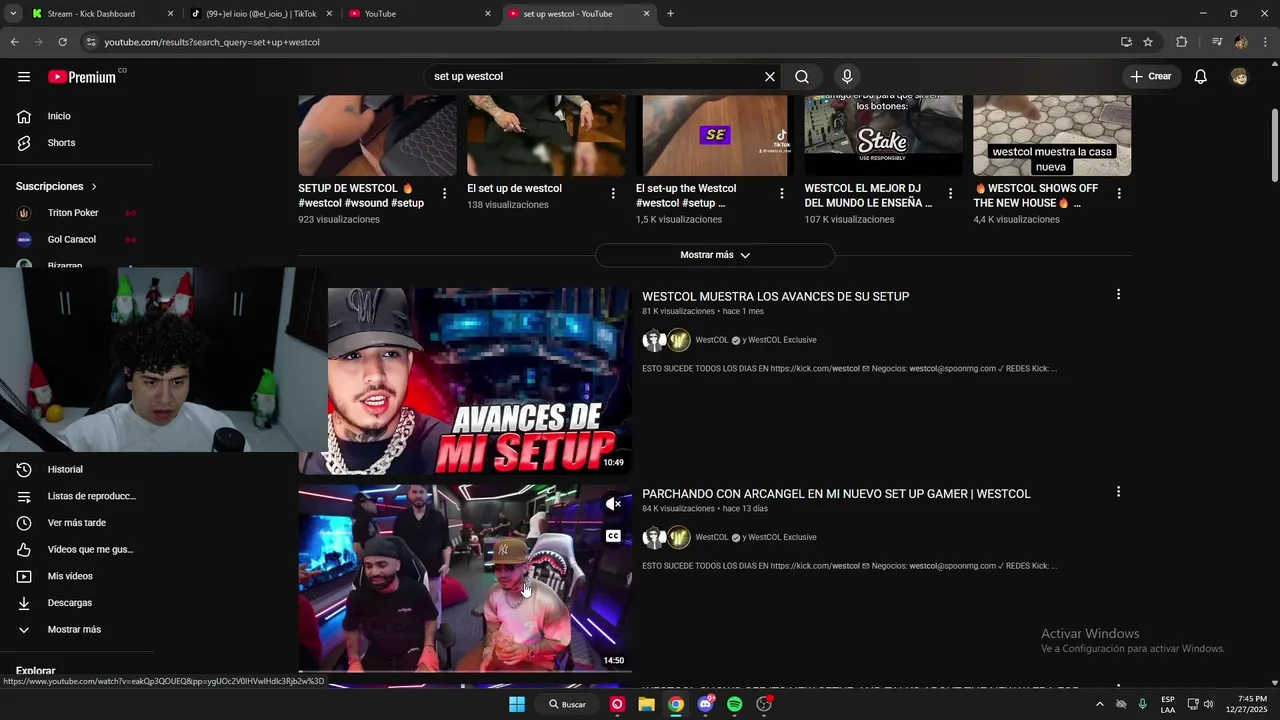The height and width of the screenshot is (720, 1280).
Task: Open Ver más tarde list
Action: pos(76,523)
